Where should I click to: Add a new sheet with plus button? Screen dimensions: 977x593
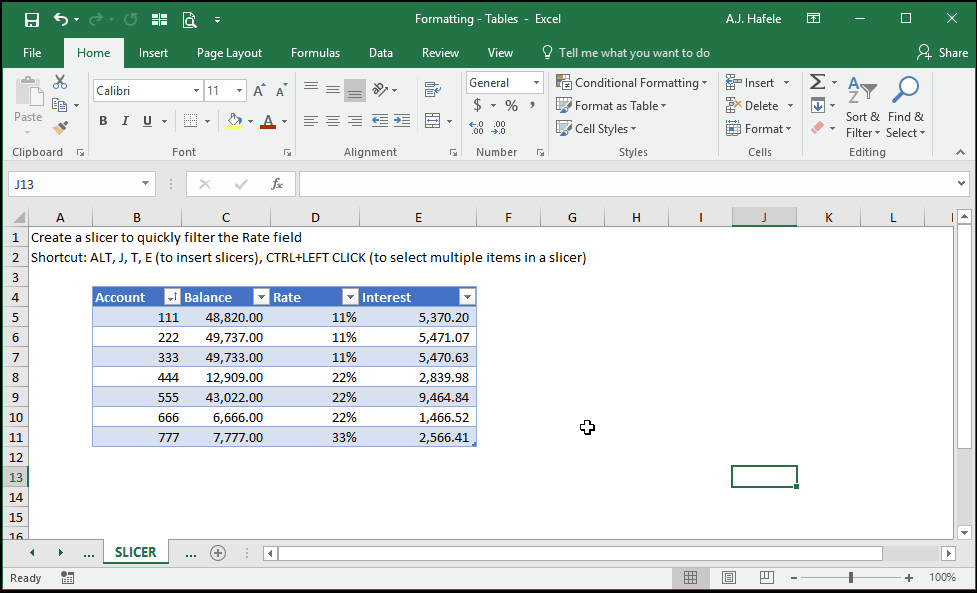(x=217, y=553)
